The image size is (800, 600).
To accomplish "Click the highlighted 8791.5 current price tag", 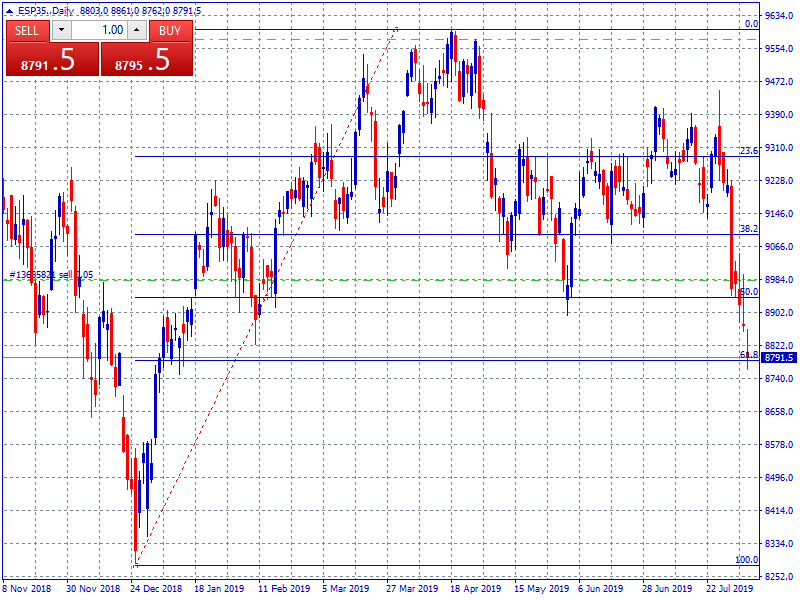I will tap(778, 357).
